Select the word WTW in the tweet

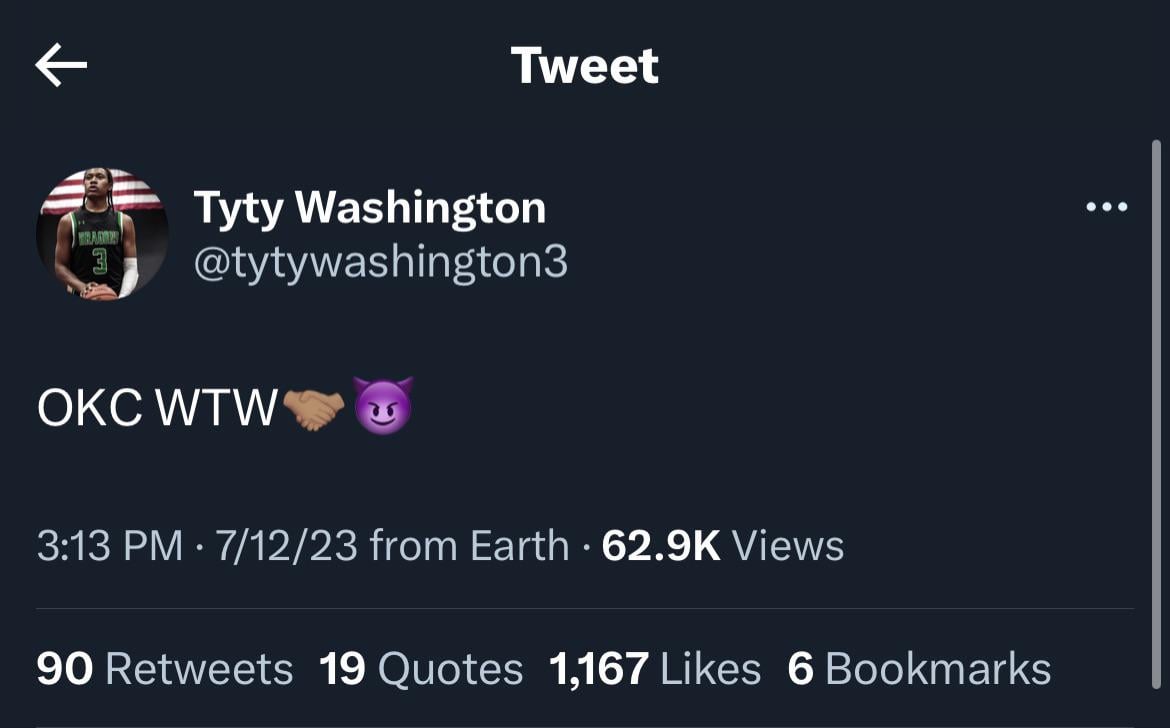pyautogui.click(x=218, y=409)
